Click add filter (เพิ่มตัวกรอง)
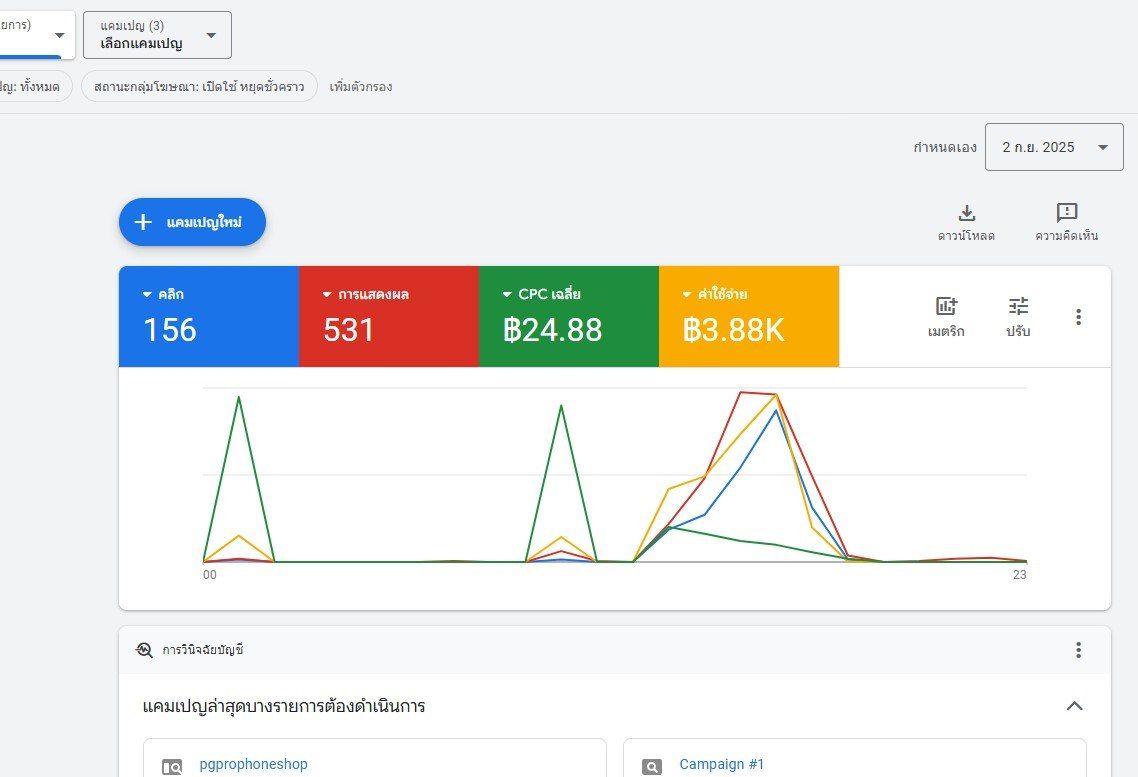 tap(361, 86)
